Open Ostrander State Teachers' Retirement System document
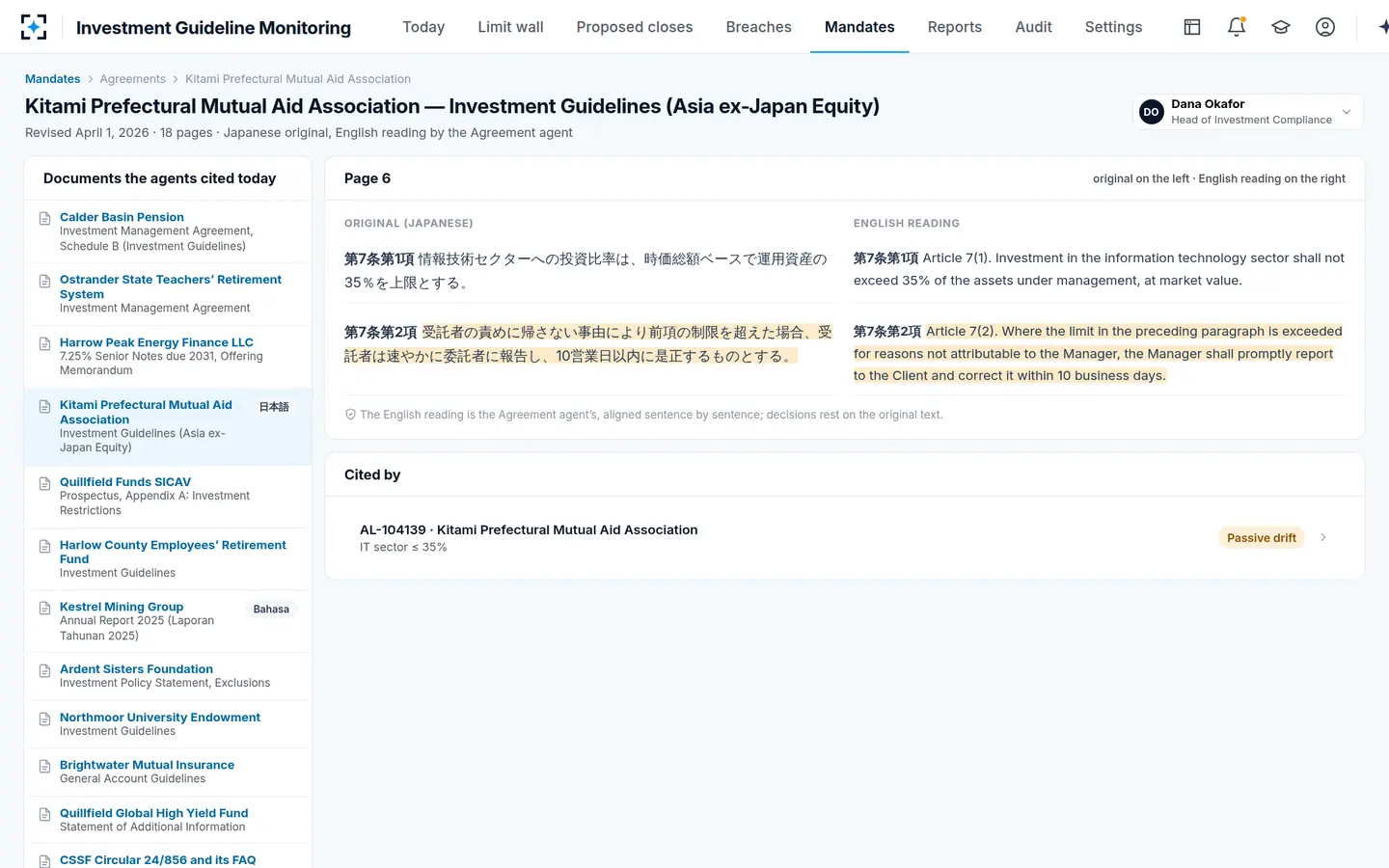 tap(168, 294)
